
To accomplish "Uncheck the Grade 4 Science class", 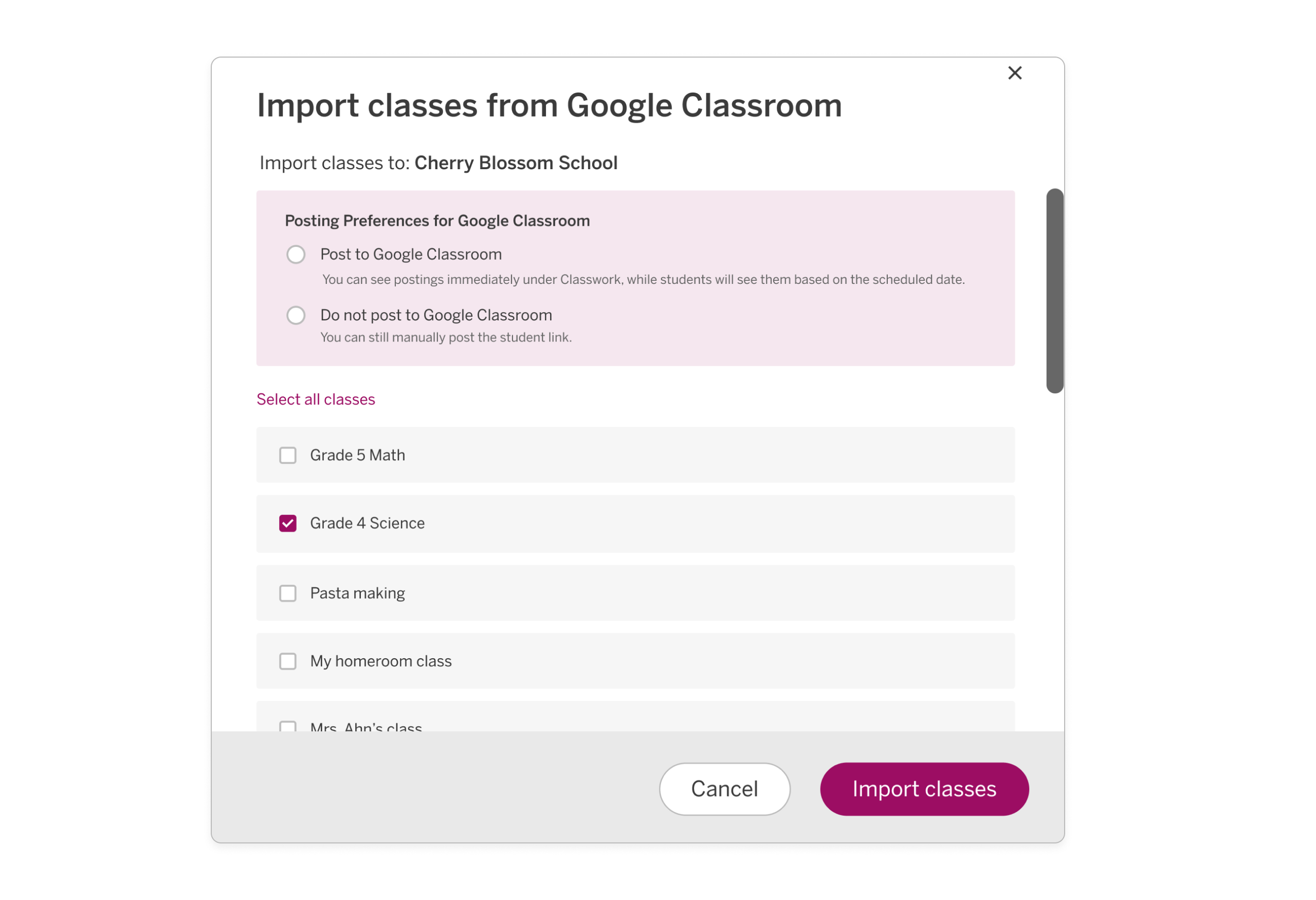I will tap(288, 524).
